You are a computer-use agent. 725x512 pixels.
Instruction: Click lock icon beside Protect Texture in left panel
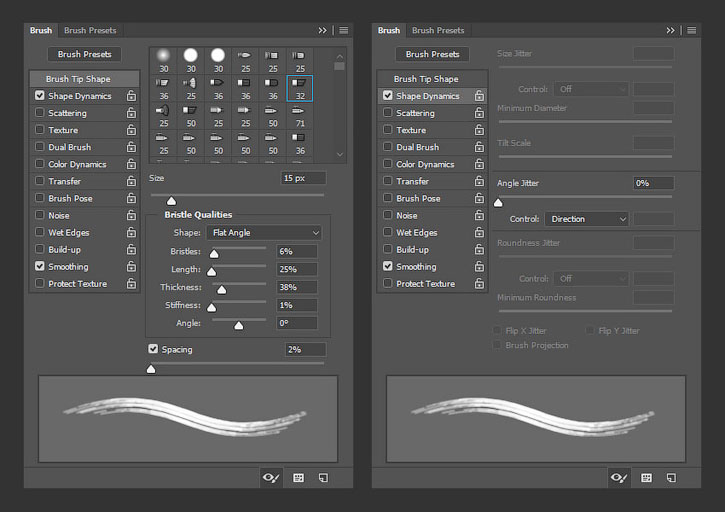(x=131, y=284)
